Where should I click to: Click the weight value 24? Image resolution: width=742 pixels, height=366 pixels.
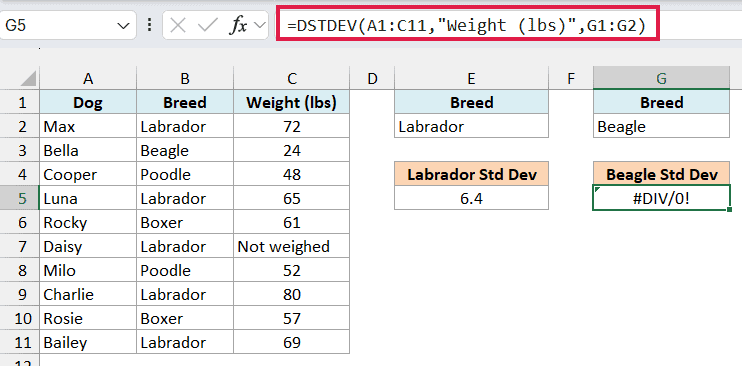click(292, 150)
